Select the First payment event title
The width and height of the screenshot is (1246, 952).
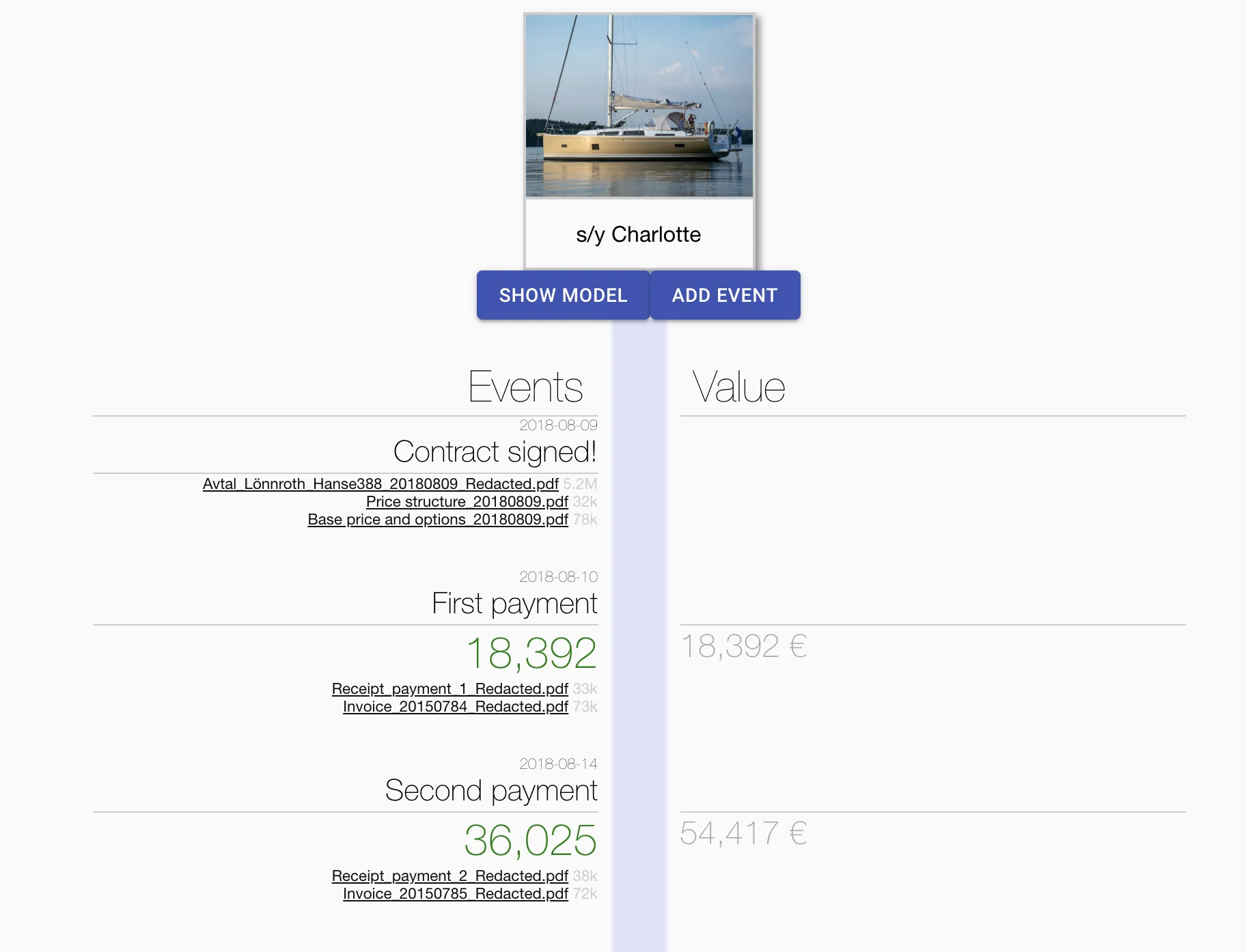514,604
